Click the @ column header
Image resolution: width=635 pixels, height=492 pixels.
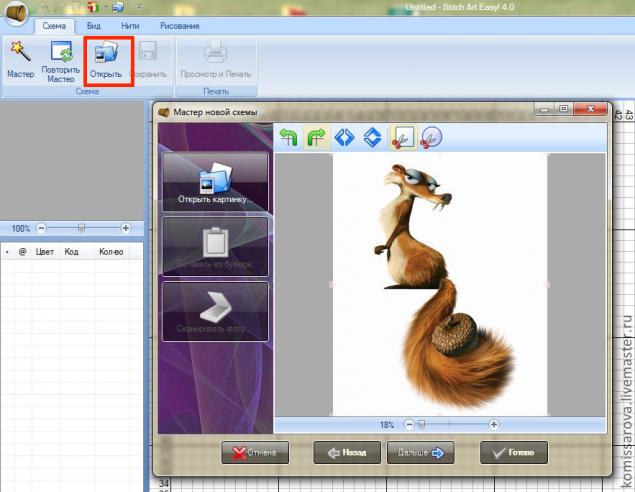click(x=22, y=252)
